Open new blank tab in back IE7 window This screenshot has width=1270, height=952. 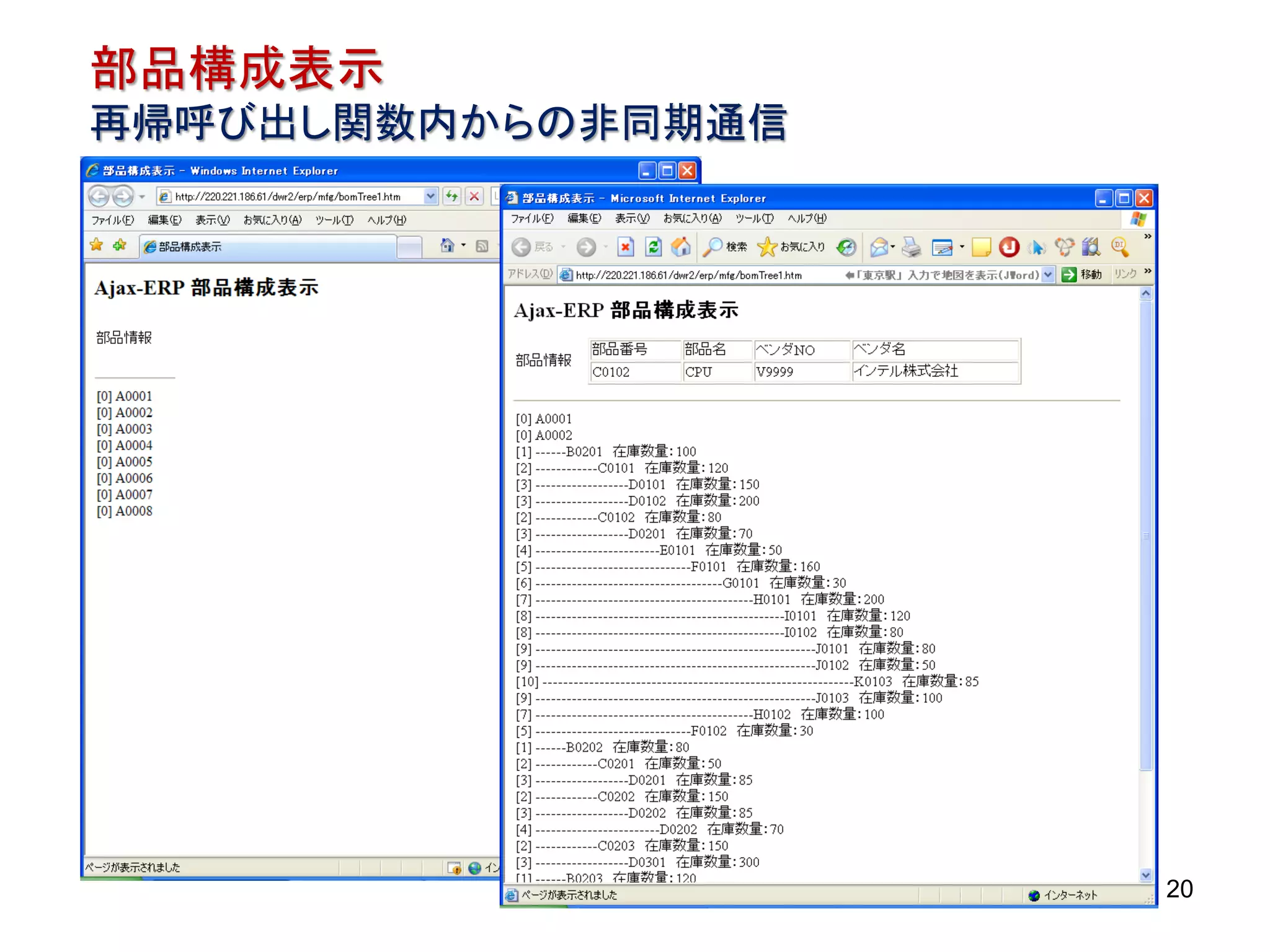point(409,247)
